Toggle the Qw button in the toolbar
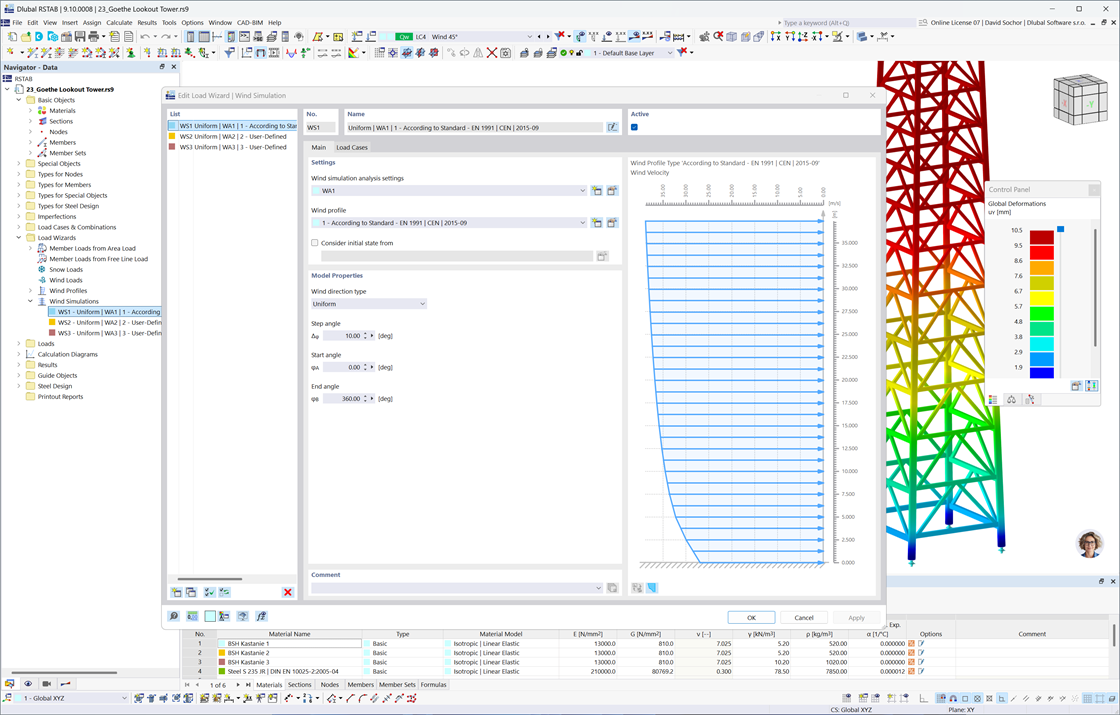Viewport: 1120px width, 715px height. pos(404,36)
